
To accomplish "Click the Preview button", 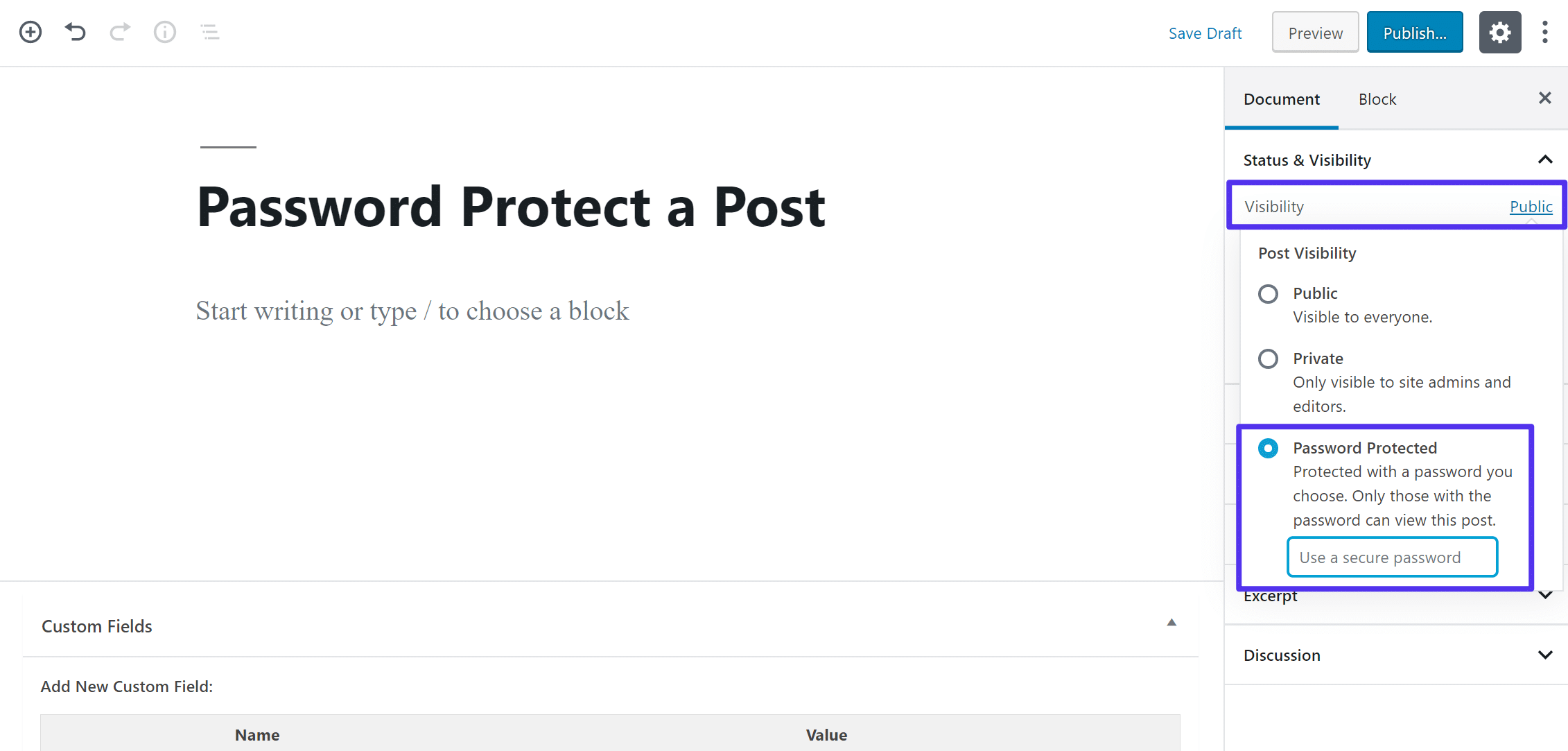I will click(1315, 33).
